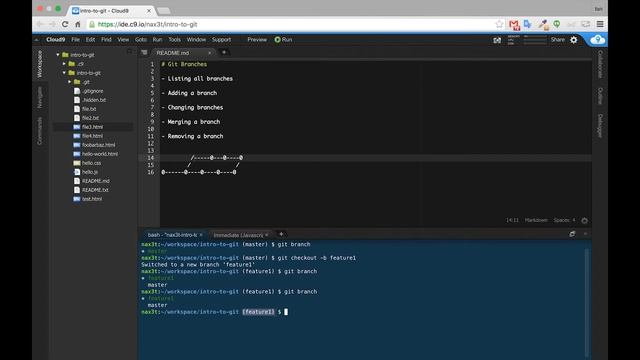Open the View menu
The width and height of the screenshot is (640, 360).
pos(123,40)
